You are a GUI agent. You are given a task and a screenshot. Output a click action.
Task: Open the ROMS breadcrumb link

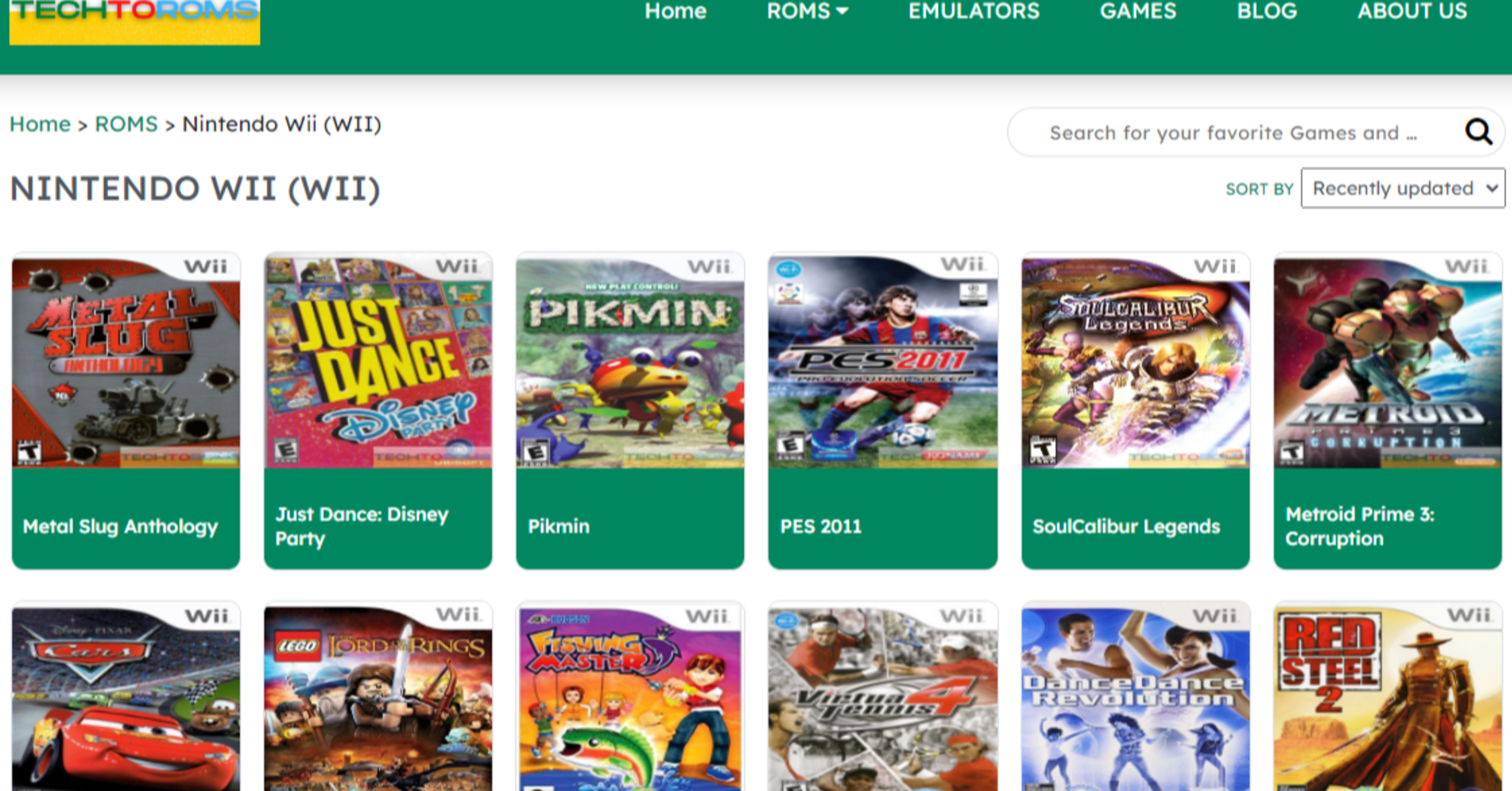(x=126, y=124)
